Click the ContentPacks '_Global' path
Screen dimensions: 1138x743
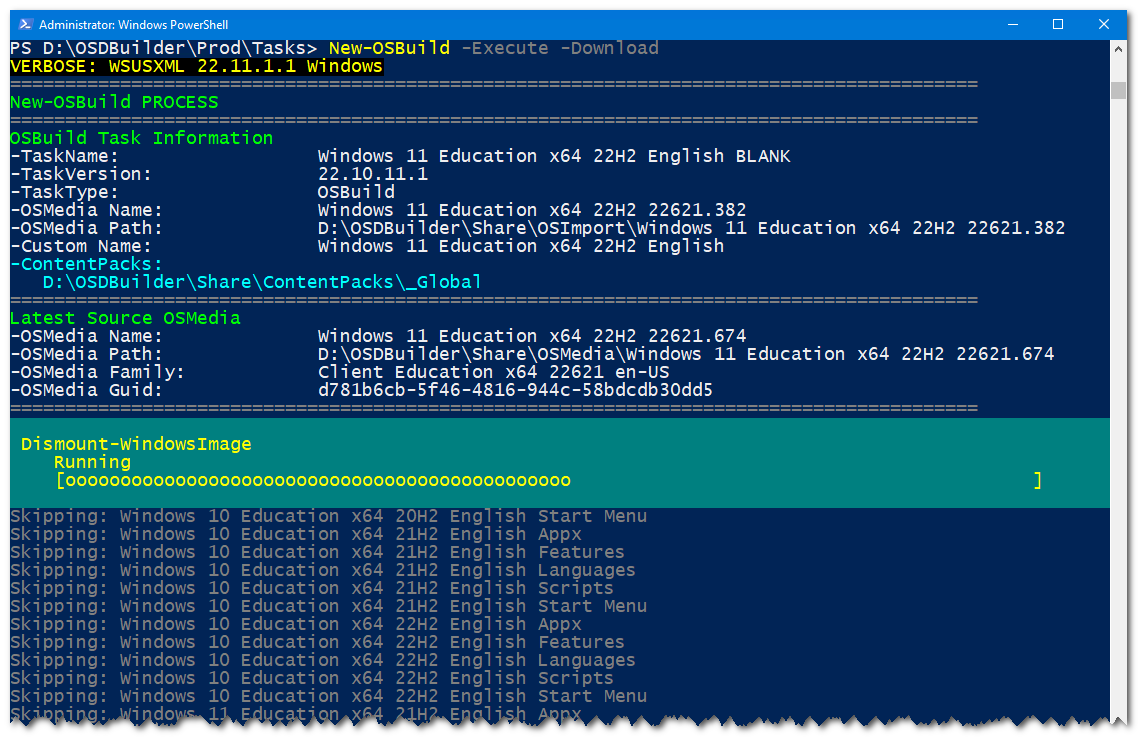point(262,282)
